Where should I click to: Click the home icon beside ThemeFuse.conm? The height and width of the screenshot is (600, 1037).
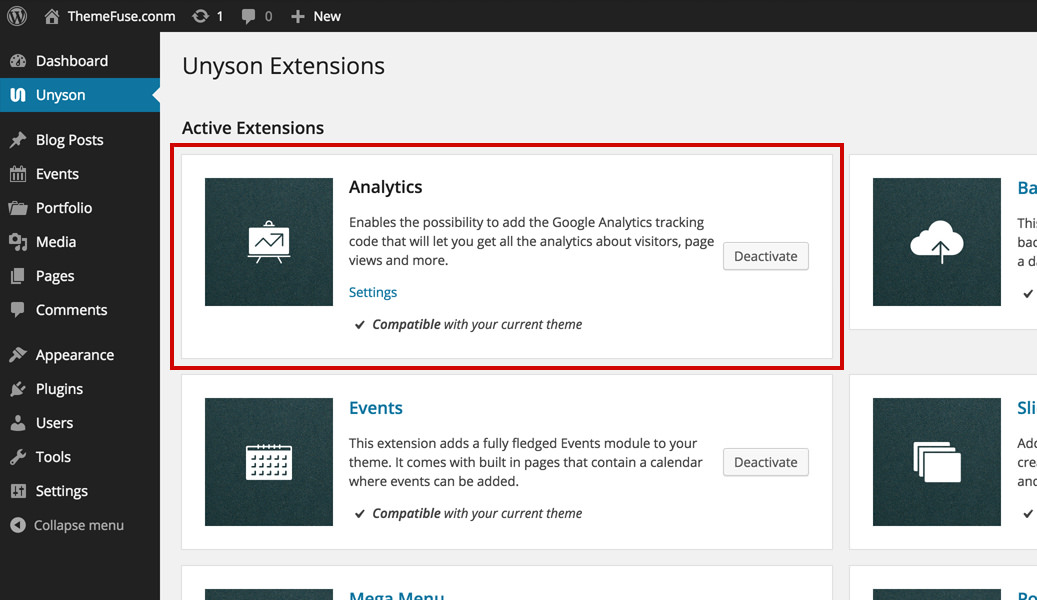(52, 17)
